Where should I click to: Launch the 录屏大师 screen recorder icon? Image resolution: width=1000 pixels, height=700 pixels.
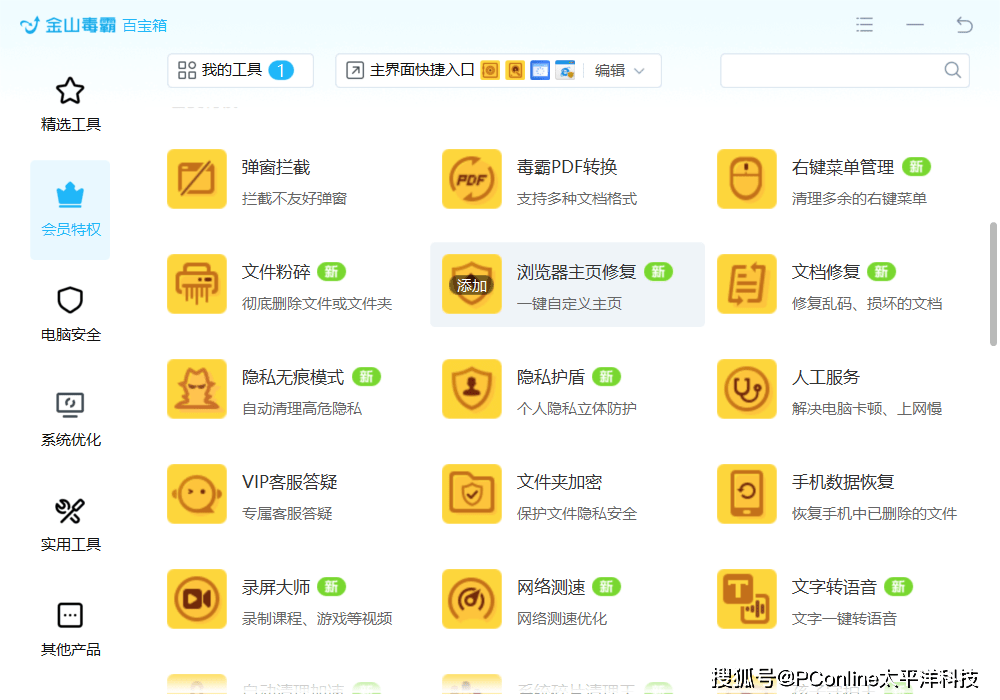(196, 599)
